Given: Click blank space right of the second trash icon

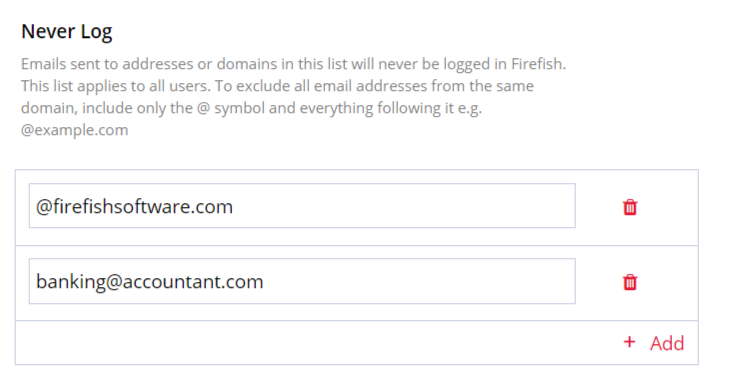Looking at the screenshot, I should click(668, 282).
